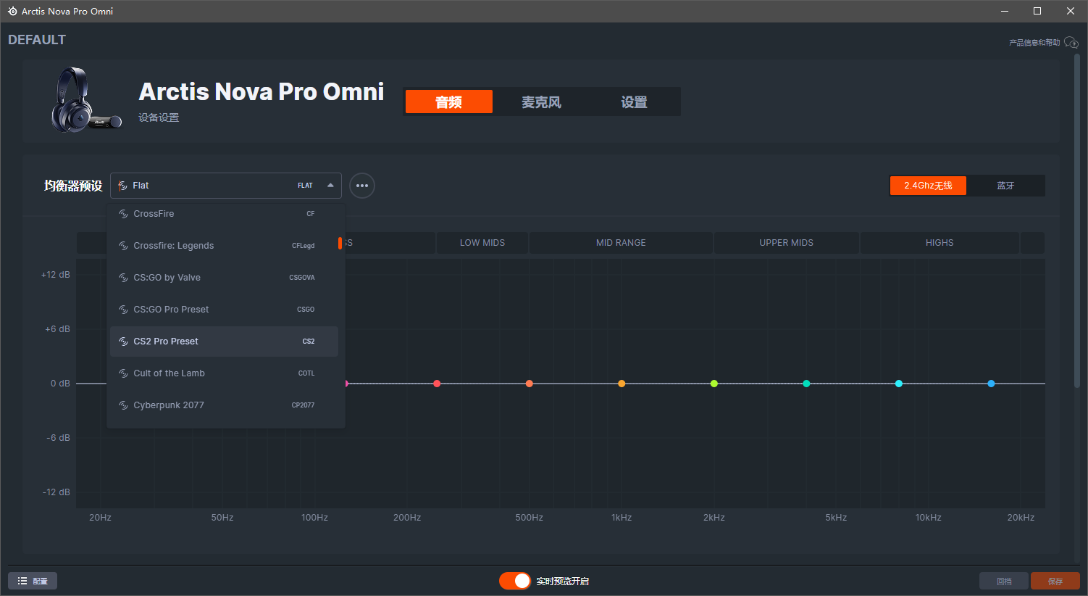Viewport: 1088px width, 596px height.
Task: Click the HIGHS band header
Action: point(940,243)
